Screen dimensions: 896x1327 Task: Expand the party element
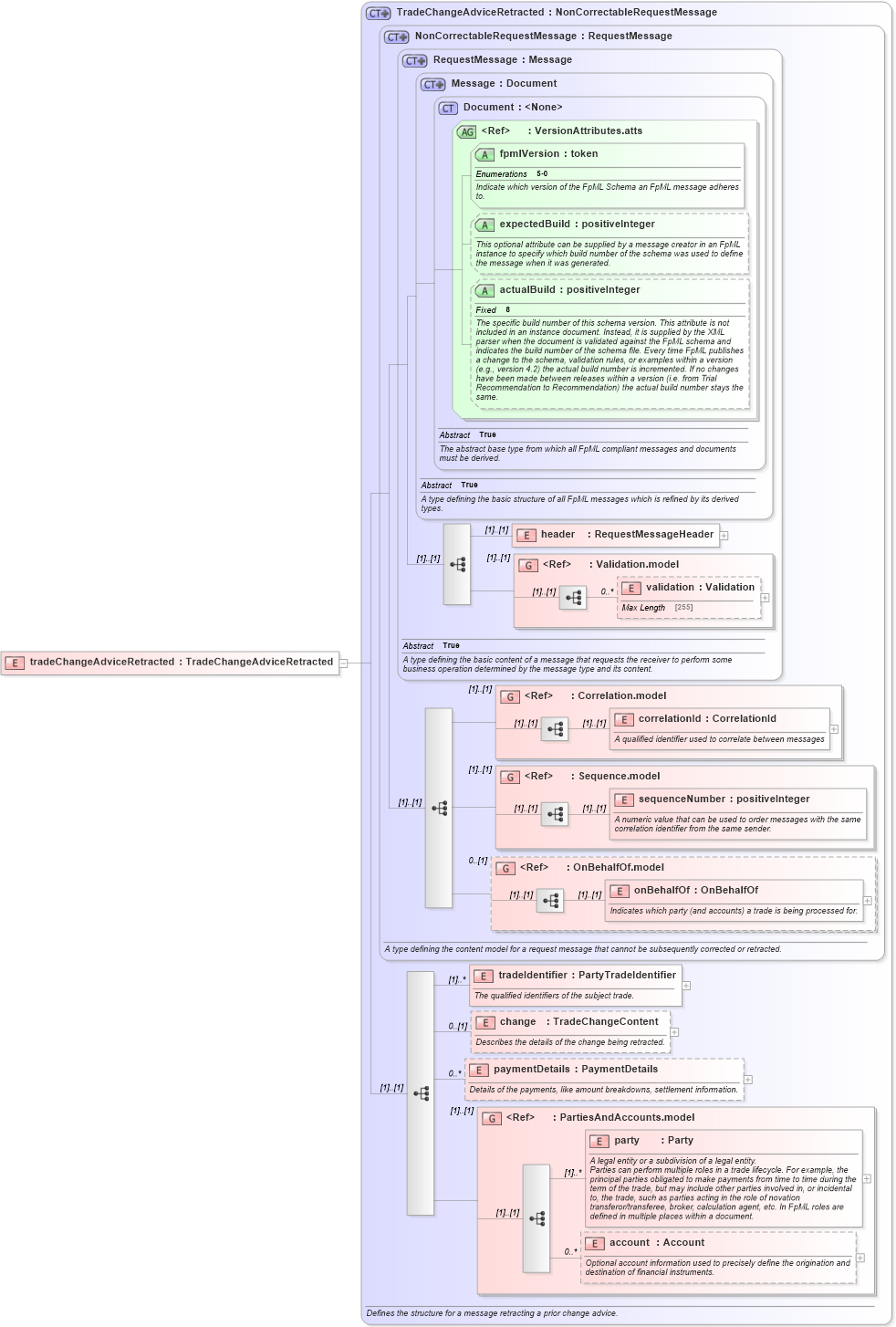point(867,1178)
